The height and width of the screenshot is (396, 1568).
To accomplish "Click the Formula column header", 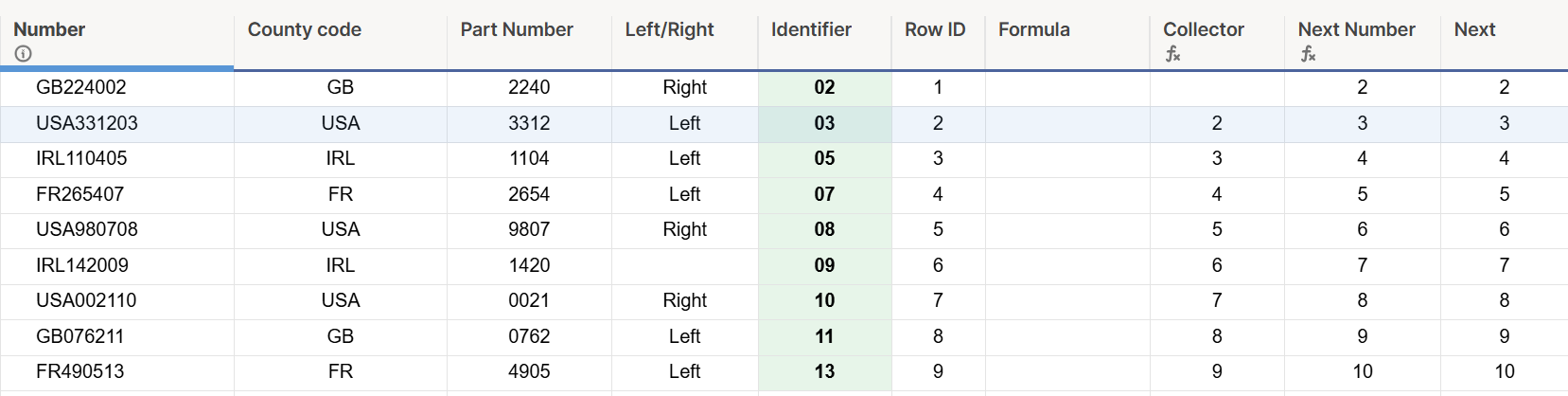I will pyautogui.click(x=1033, y=29).
